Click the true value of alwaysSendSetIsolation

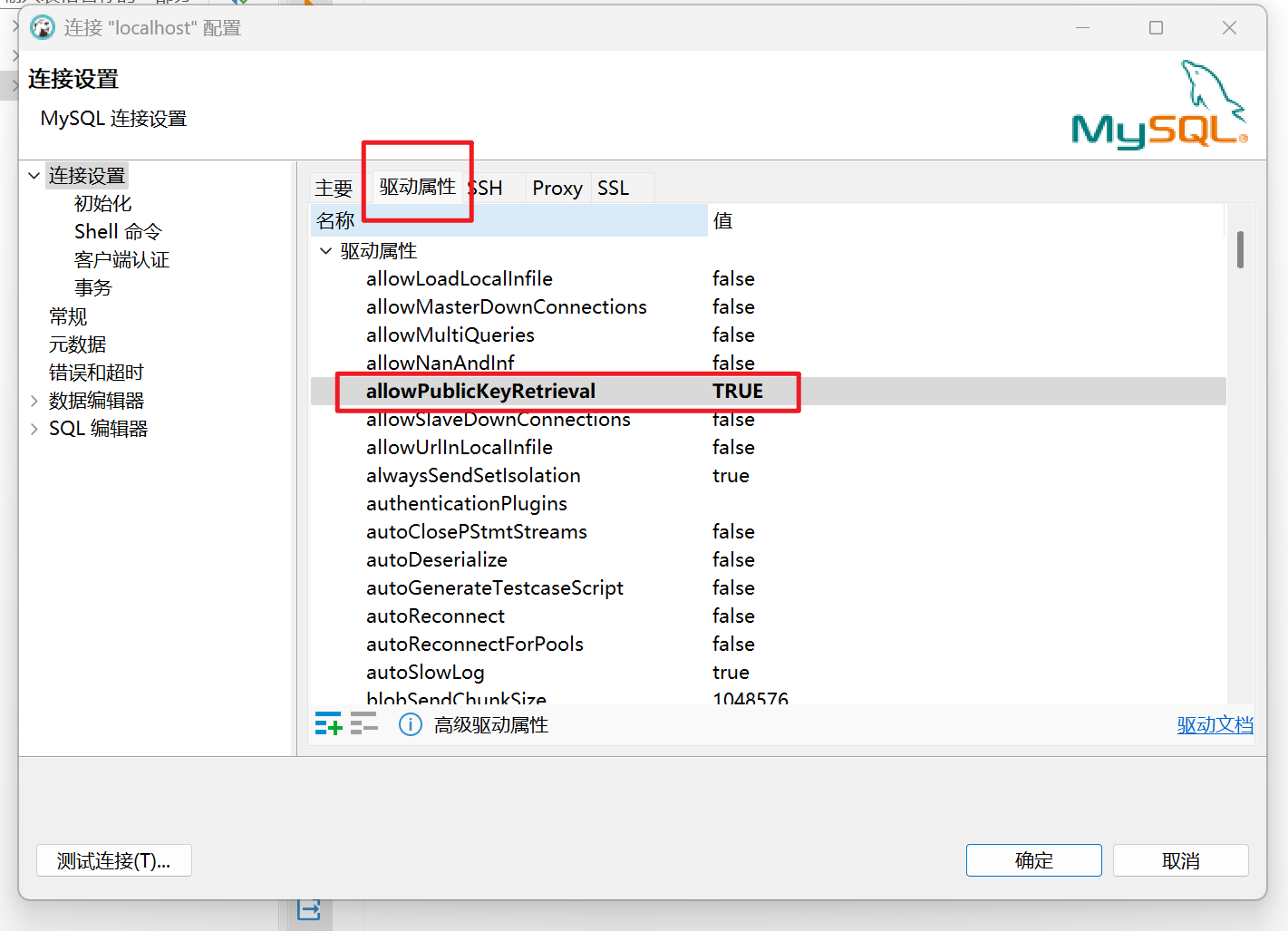[731, 475]
